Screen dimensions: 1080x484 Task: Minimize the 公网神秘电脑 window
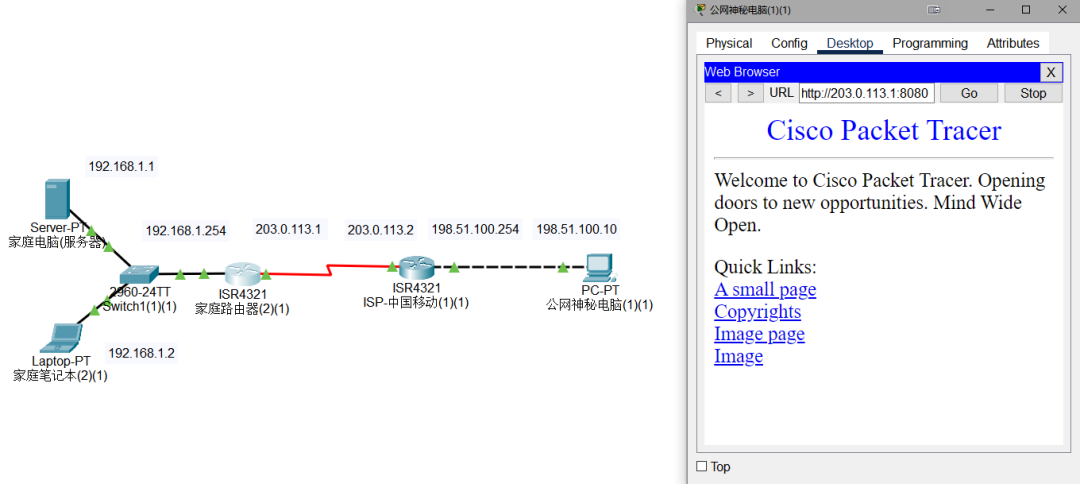tap(991, 10)
